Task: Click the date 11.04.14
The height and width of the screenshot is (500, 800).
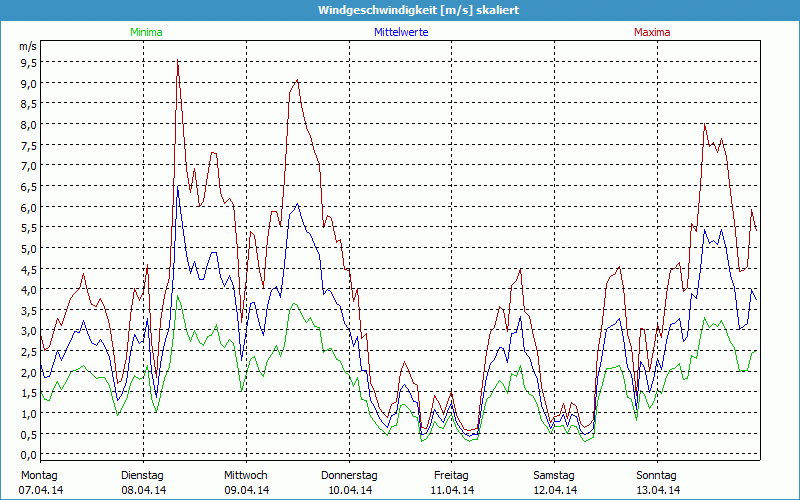Action: coord(452,490)
